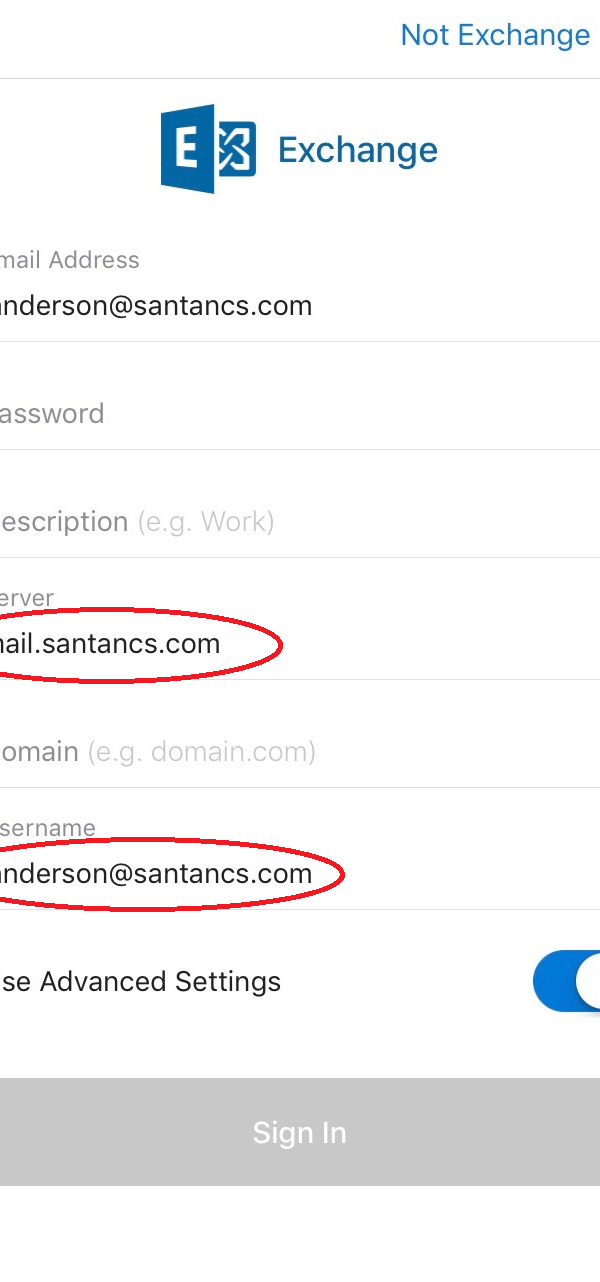The image size is (600, 1282).
Task: Click the white knob of Advanced Settings switch
Action: [590, 981]
